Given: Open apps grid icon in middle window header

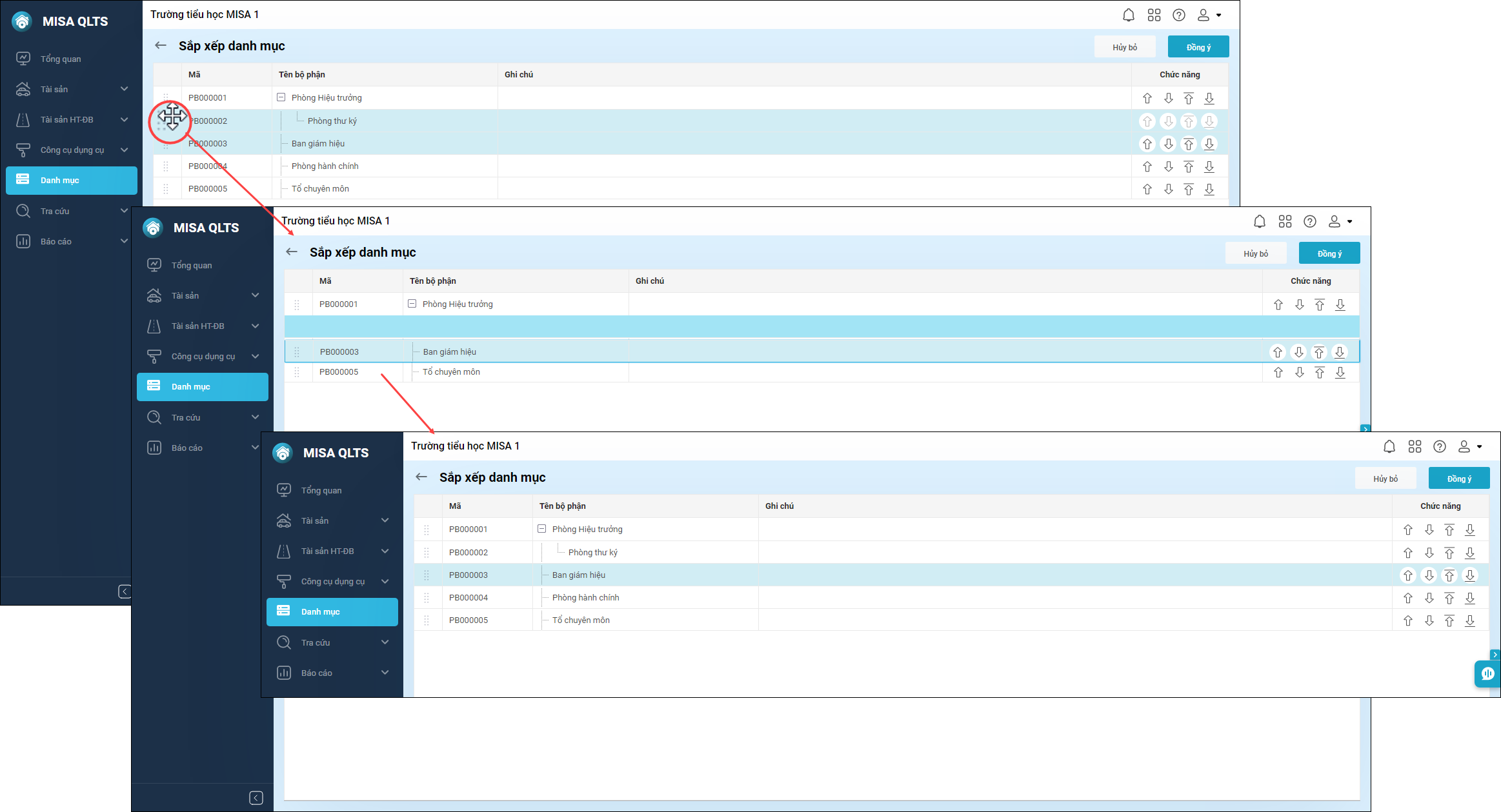Looking at the screenshot, I should pyautogui.click(x=1285, y=221).
